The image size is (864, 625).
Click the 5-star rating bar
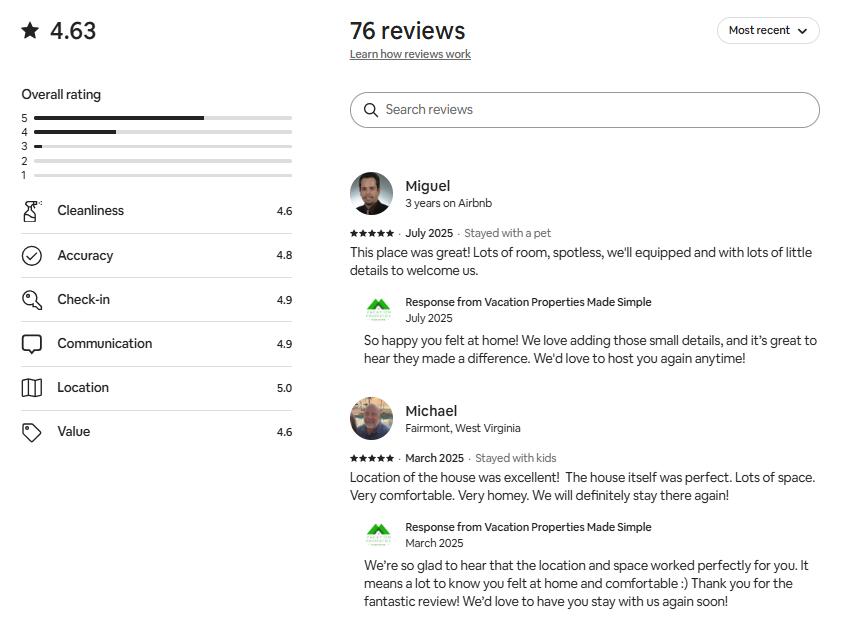(163, 118)
